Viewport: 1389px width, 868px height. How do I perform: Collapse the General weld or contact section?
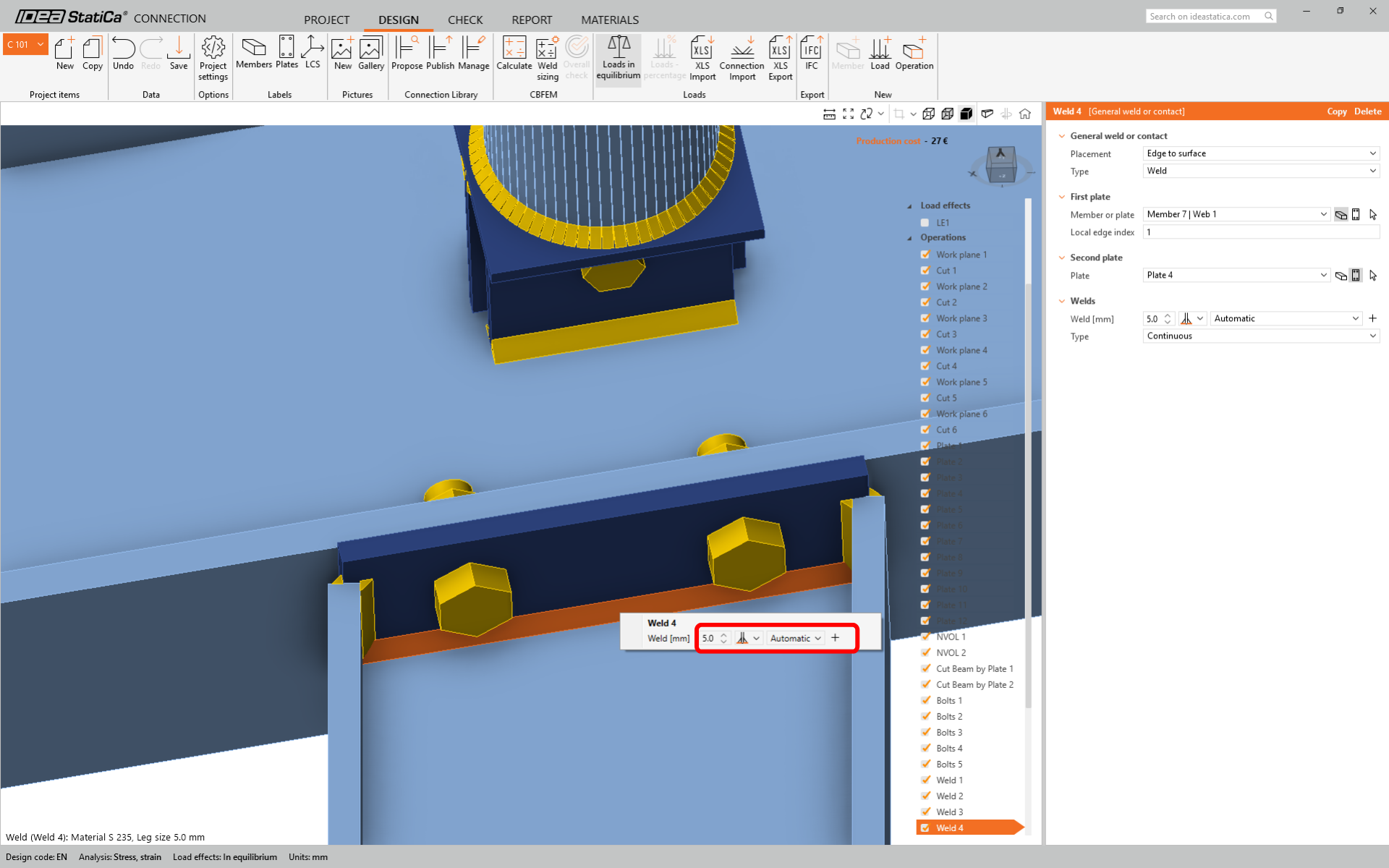(1062, 136)
